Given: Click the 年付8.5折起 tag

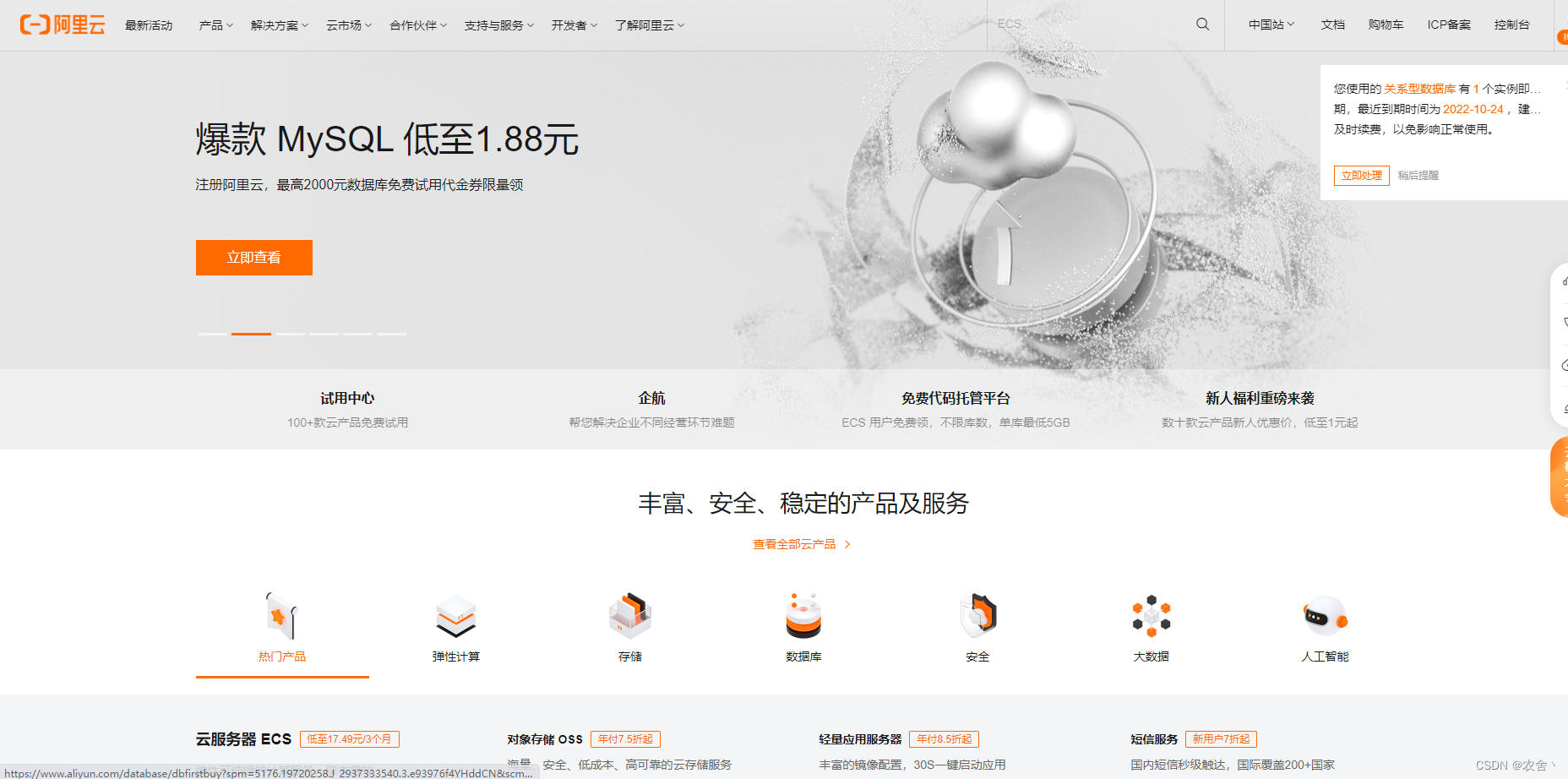Looking at the screenshot, I should 945,739.
